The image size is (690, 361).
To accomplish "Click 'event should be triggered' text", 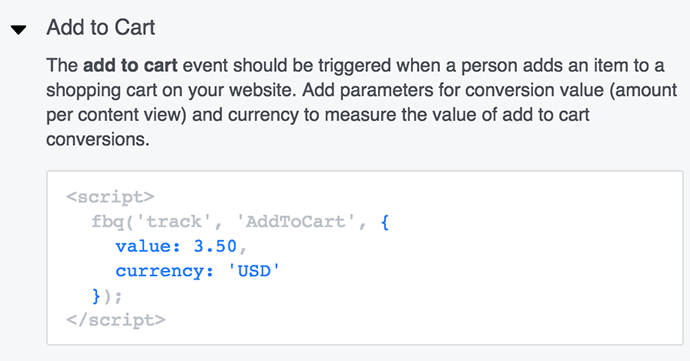I will coord(287,66).
